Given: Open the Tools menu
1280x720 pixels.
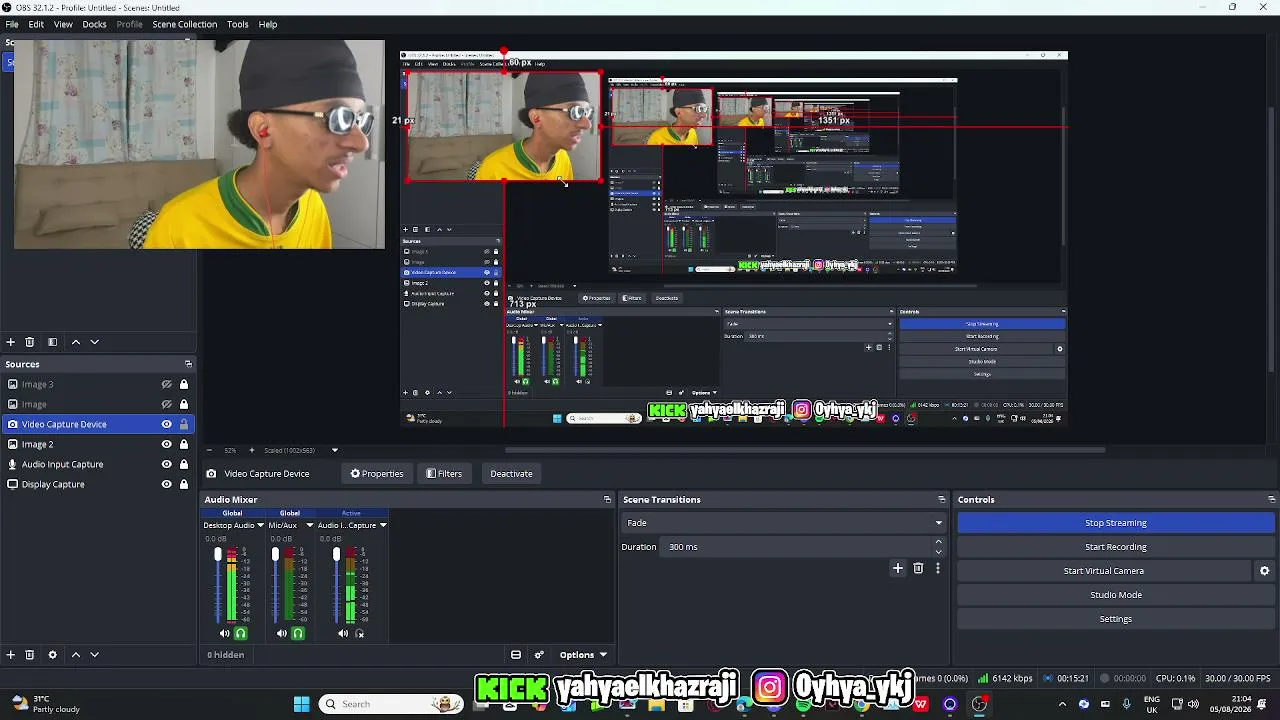Looking at the screenshot, I should (x=237, y=24).
